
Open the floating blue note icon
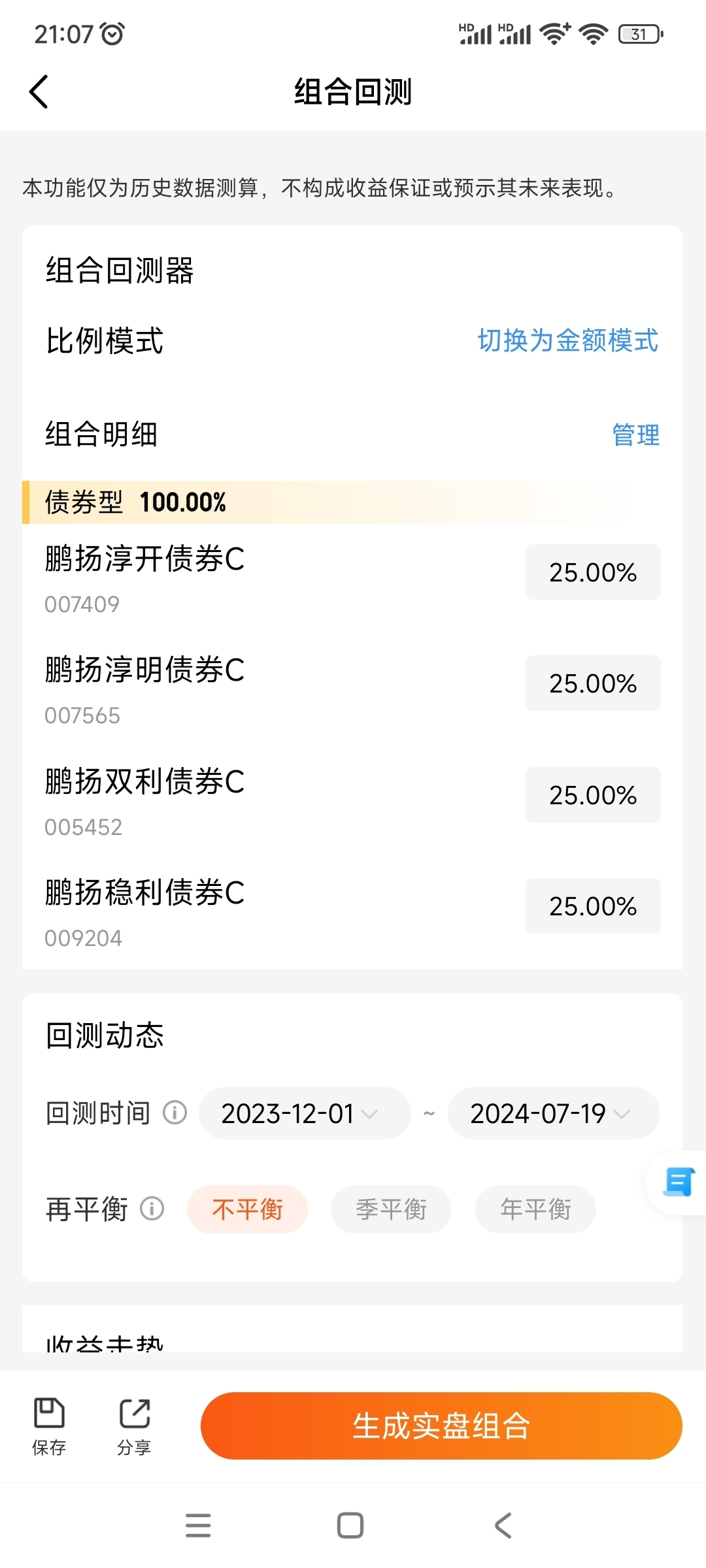pos(678,1183)
